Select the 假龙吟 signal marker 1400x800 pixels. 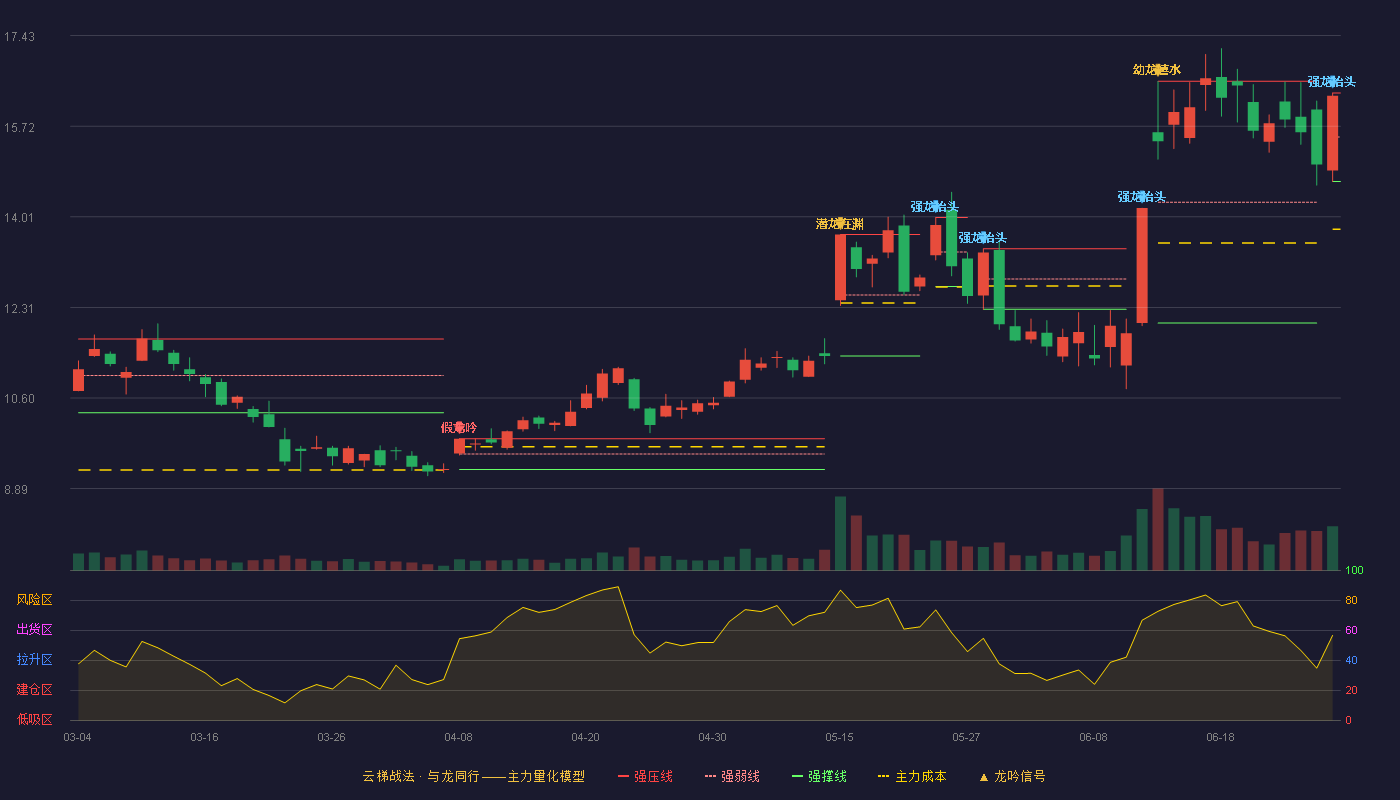click(459, 427)
